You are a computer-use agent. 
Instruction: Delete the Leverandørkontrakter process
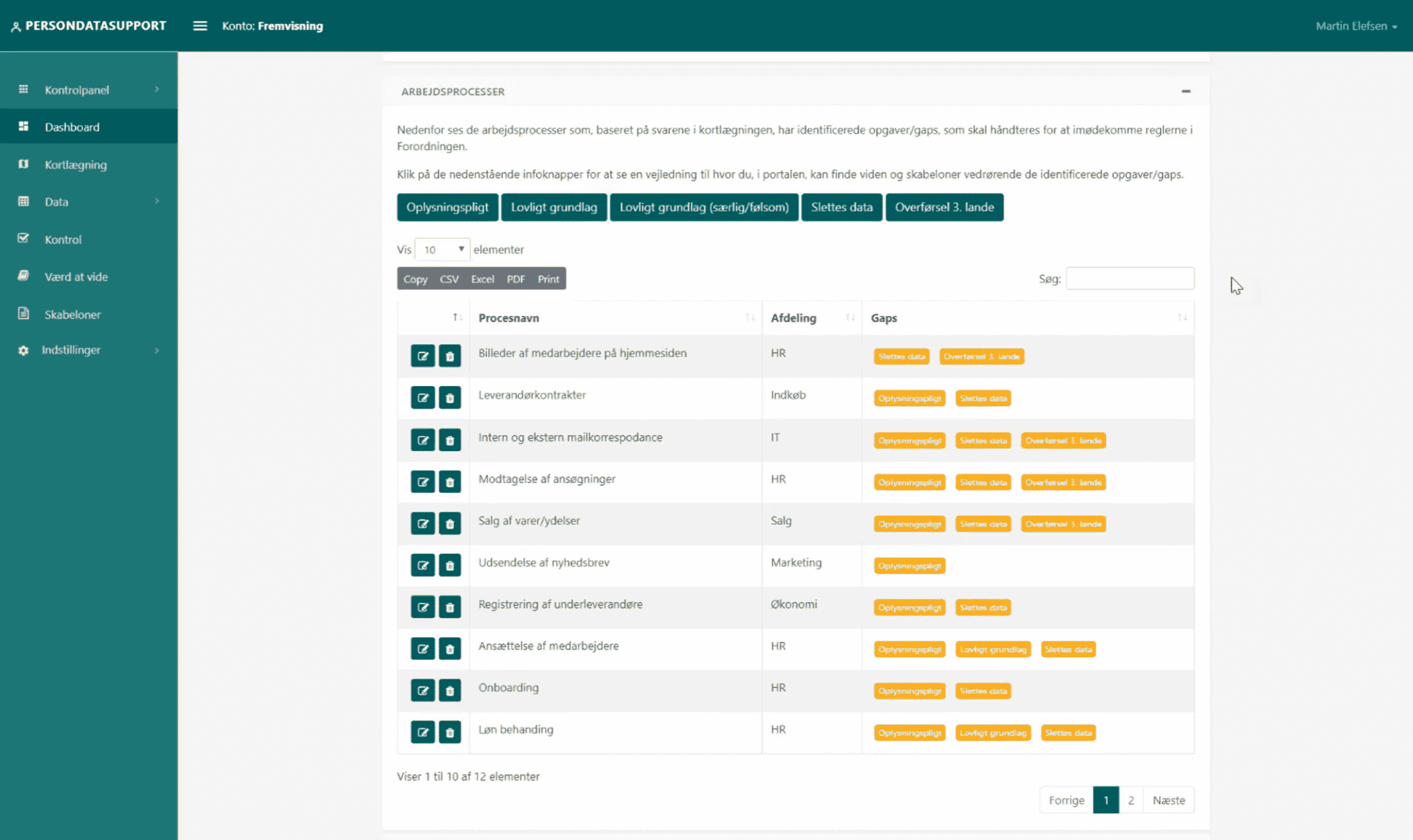(450, 398)
